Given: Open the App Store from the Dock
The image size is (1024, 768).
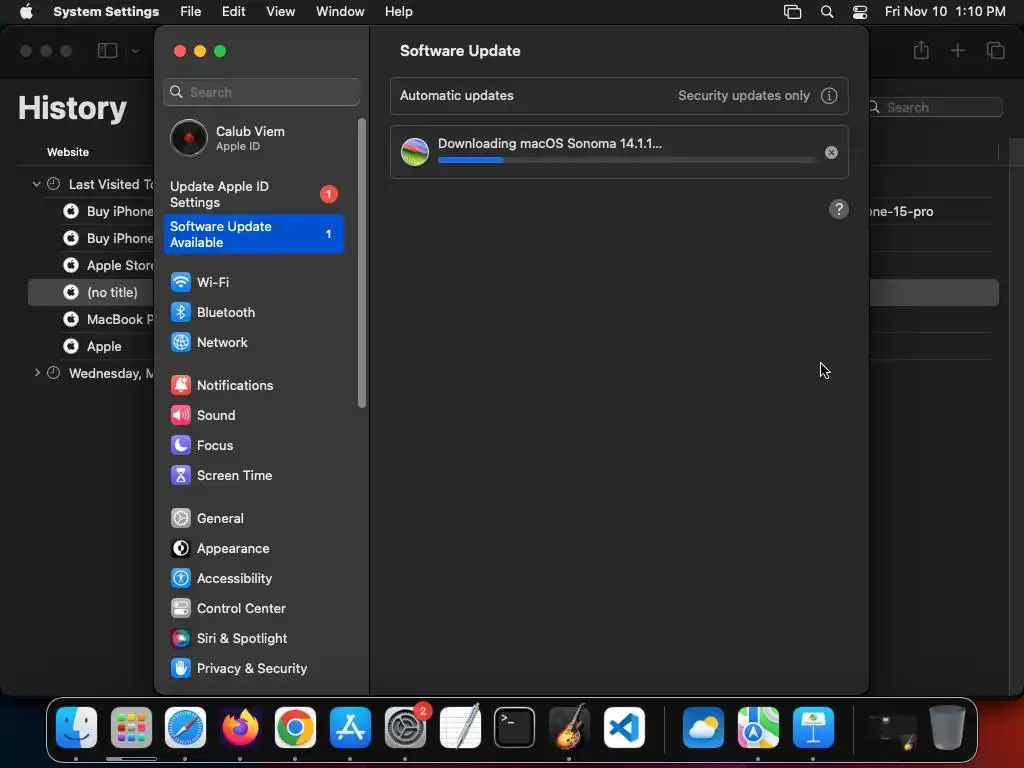Looking at the screenshot, I should pyautogui.click(x=350, y=728).
